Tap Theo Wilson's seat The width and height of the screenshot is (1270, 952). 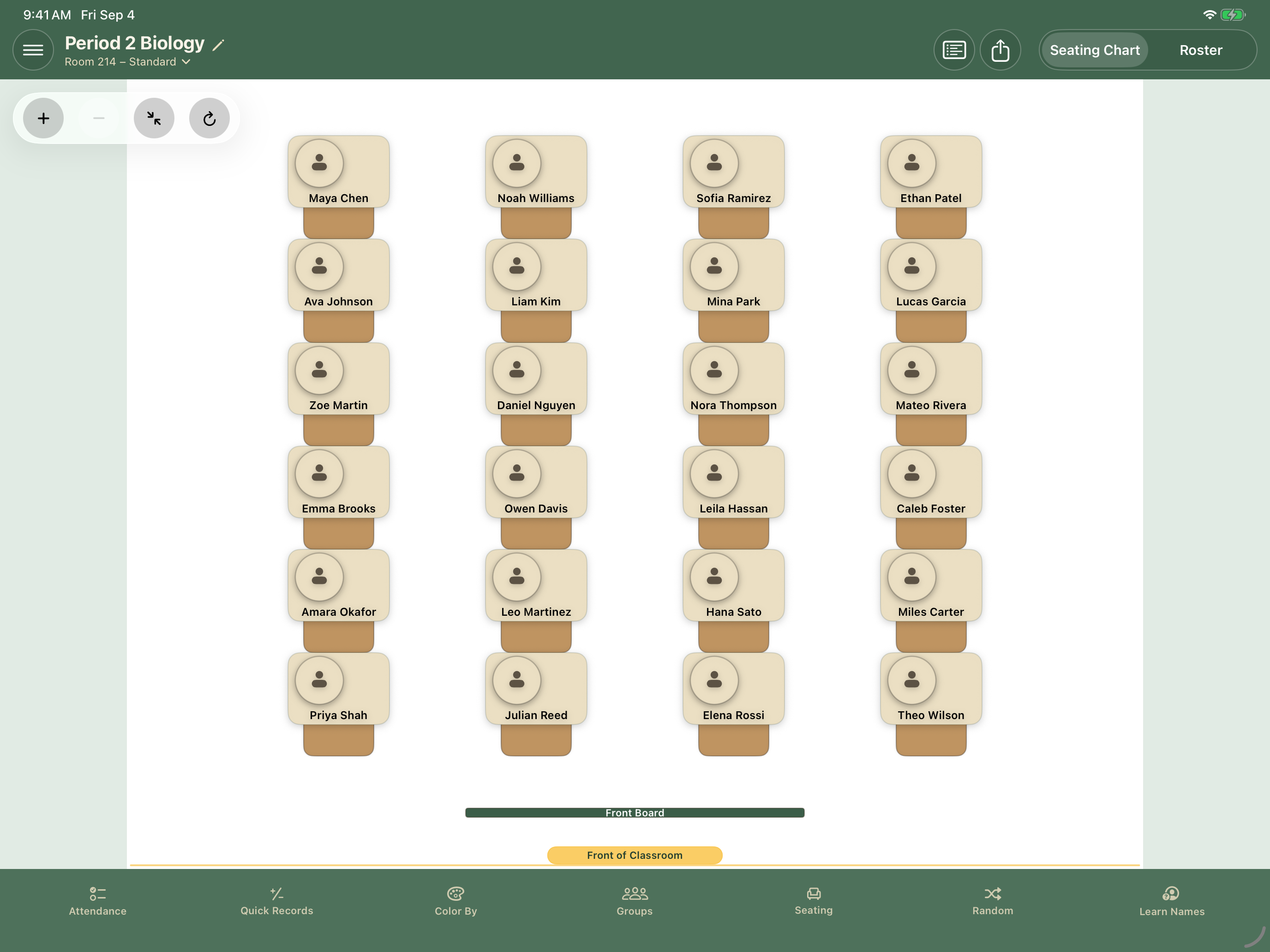point(931,689)
